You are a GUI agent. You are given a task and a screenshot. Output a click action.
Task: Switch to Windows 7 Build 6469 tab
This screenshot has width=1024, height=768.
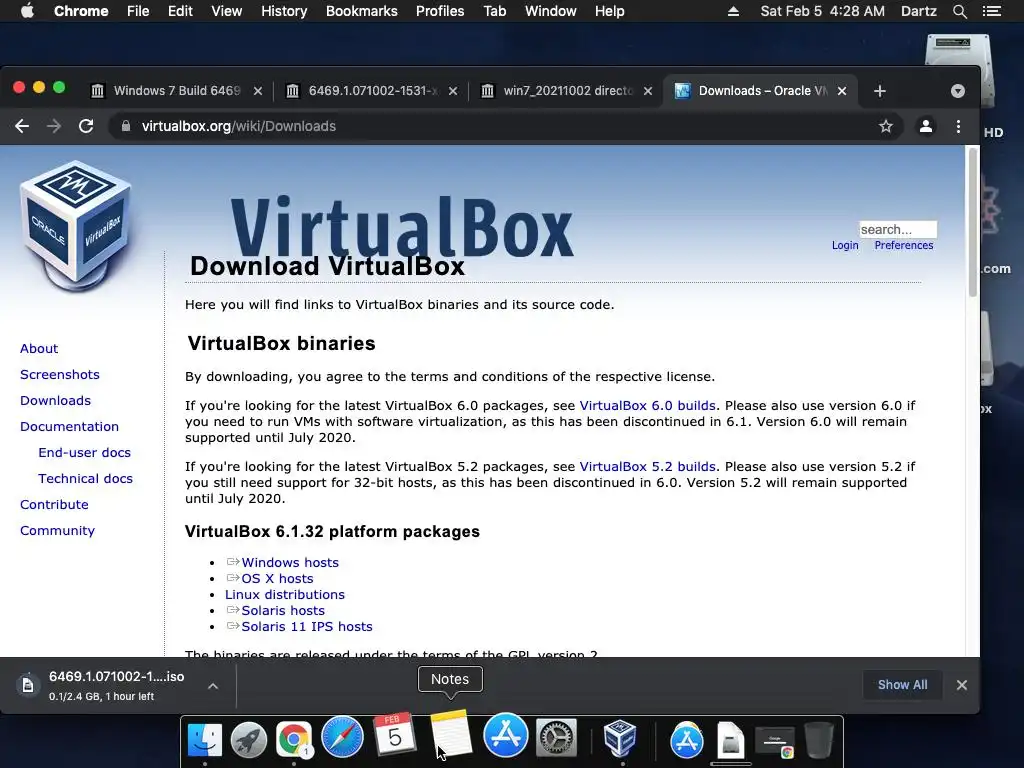(x=176, y=91)
